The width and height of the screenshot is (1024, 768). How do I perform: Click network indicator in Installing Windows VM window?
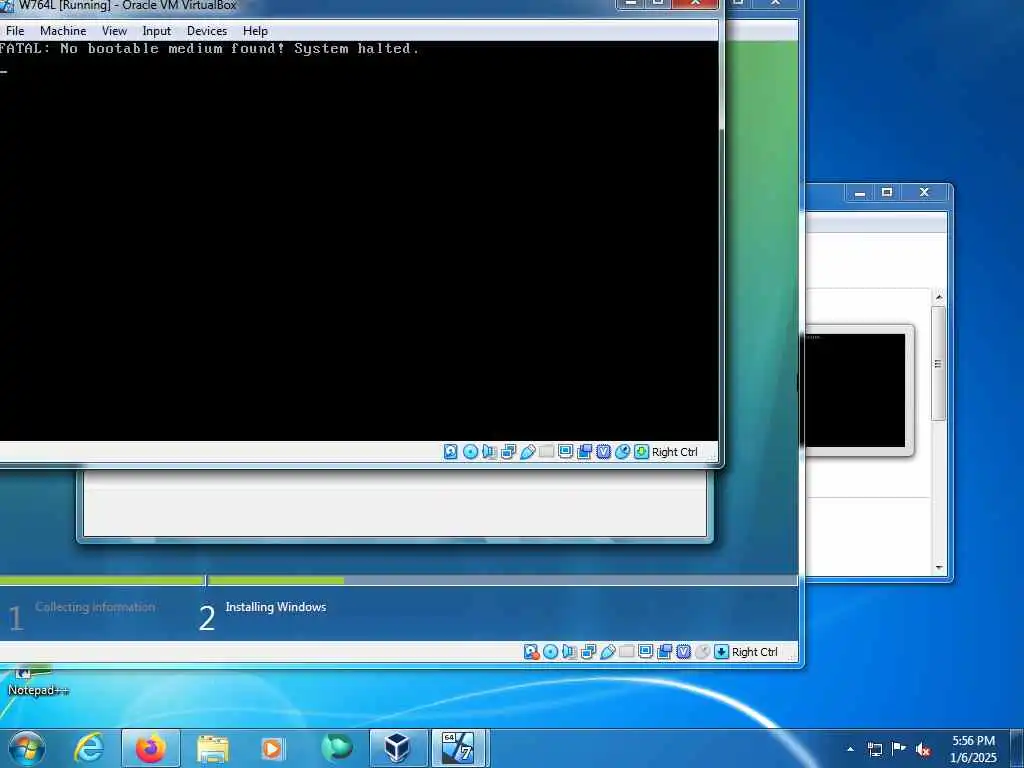click(x=588, y=652)
